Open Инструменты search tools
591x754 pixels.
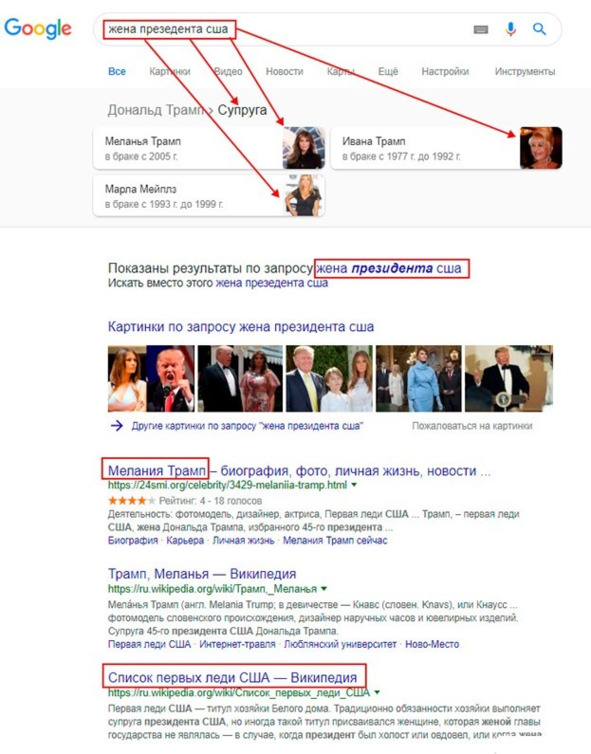click(x=525, y=72)
